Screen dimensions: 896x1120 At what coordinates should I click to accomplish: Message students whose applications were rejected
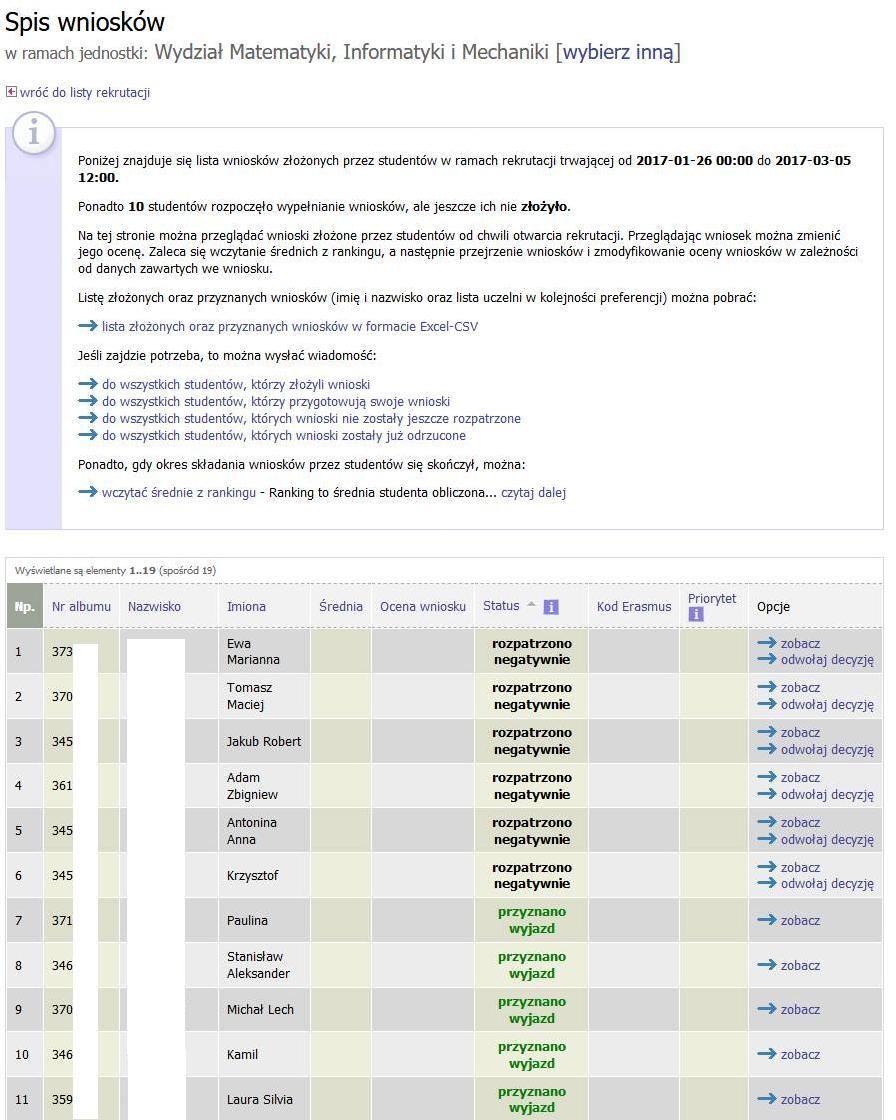(284, 436)
